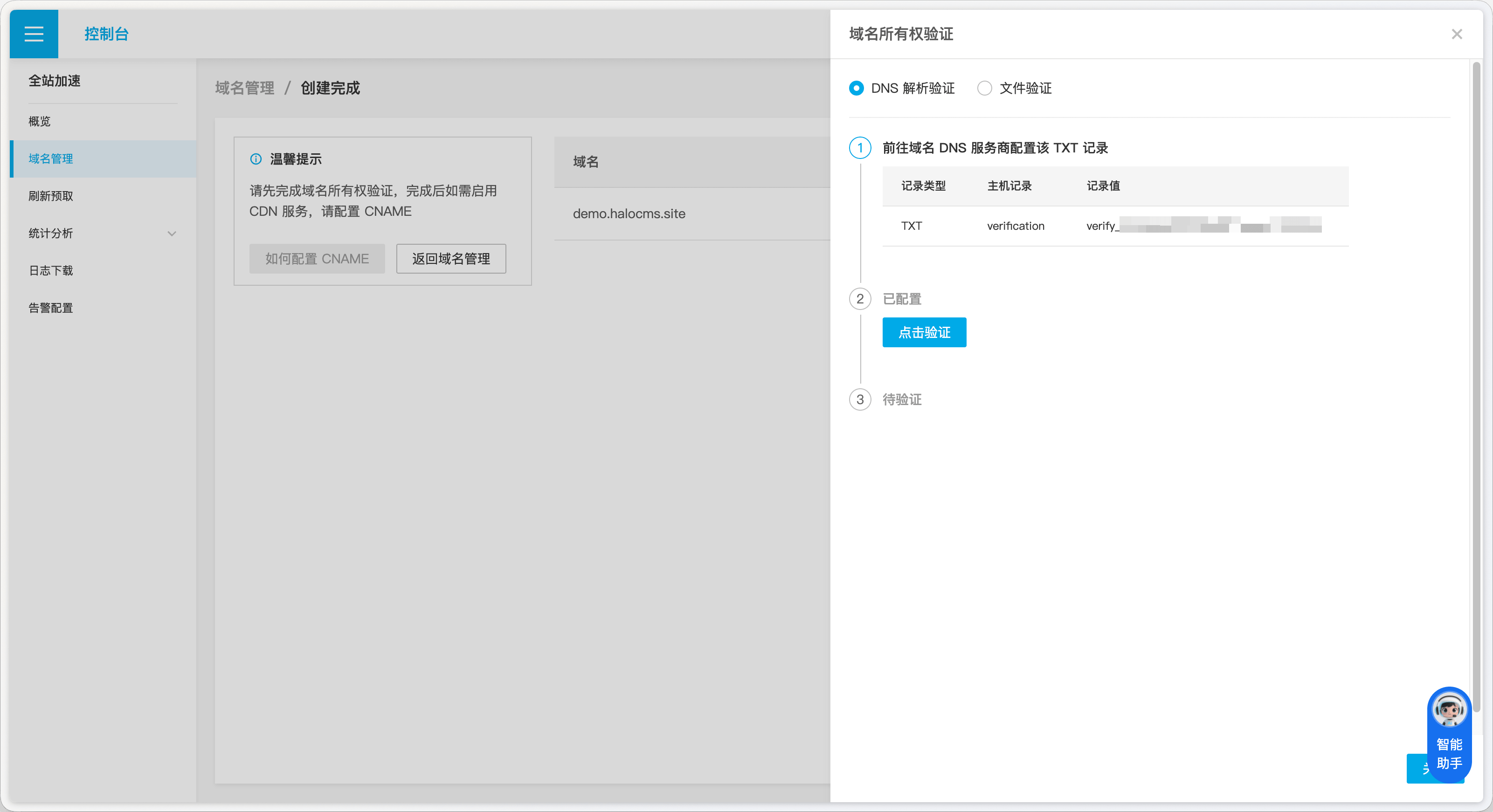Click step 2 circle indicator
Viewport: 1493px width, 812px height.
point(859,299)
